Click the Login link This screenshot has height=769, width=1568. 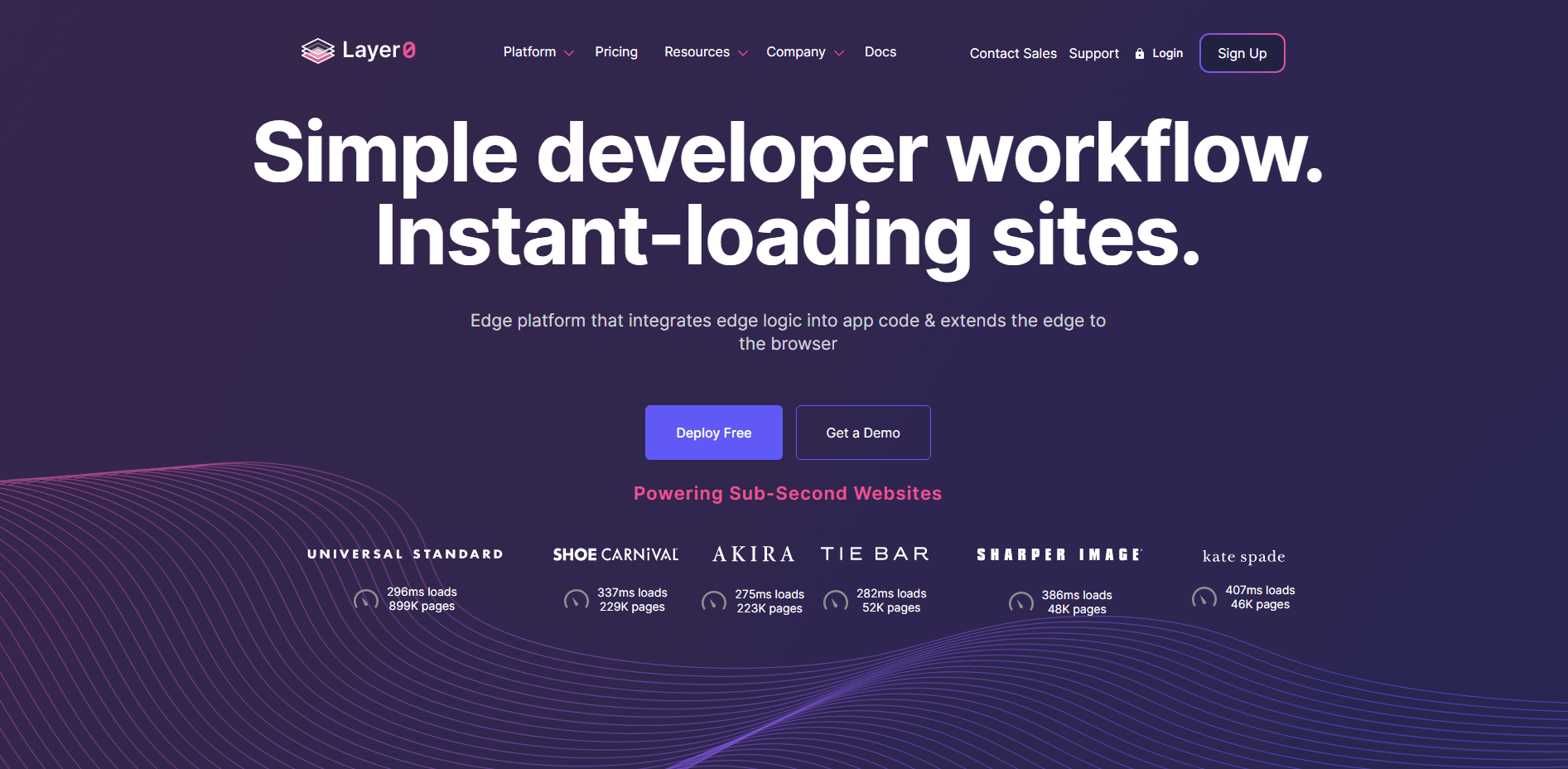(x=1167, y=54)
